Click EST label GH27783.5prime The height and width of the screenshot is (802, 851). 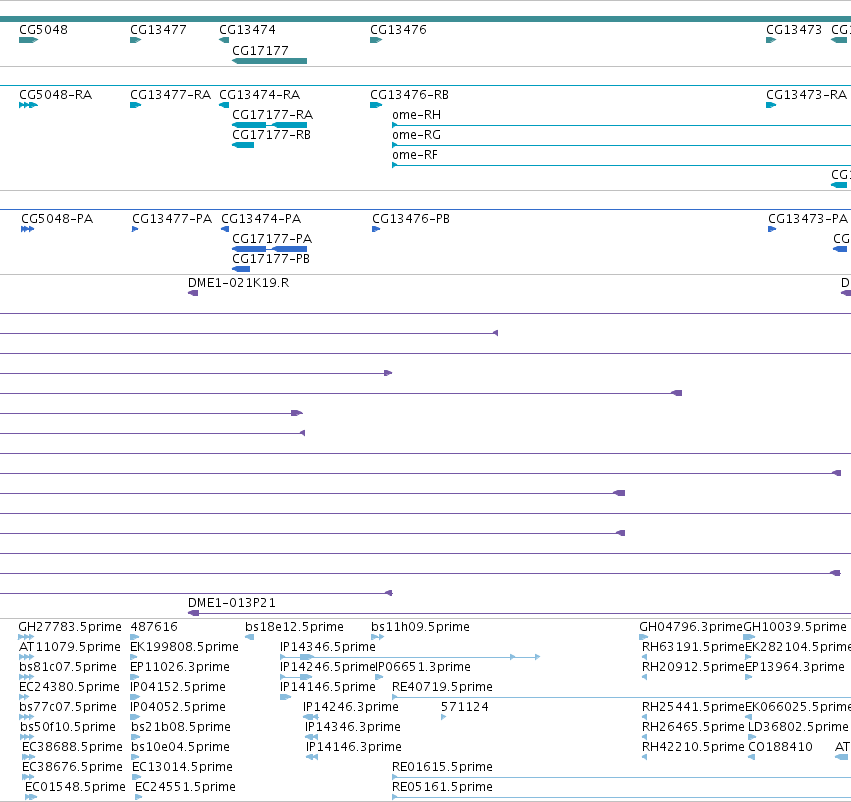point(70,627)
